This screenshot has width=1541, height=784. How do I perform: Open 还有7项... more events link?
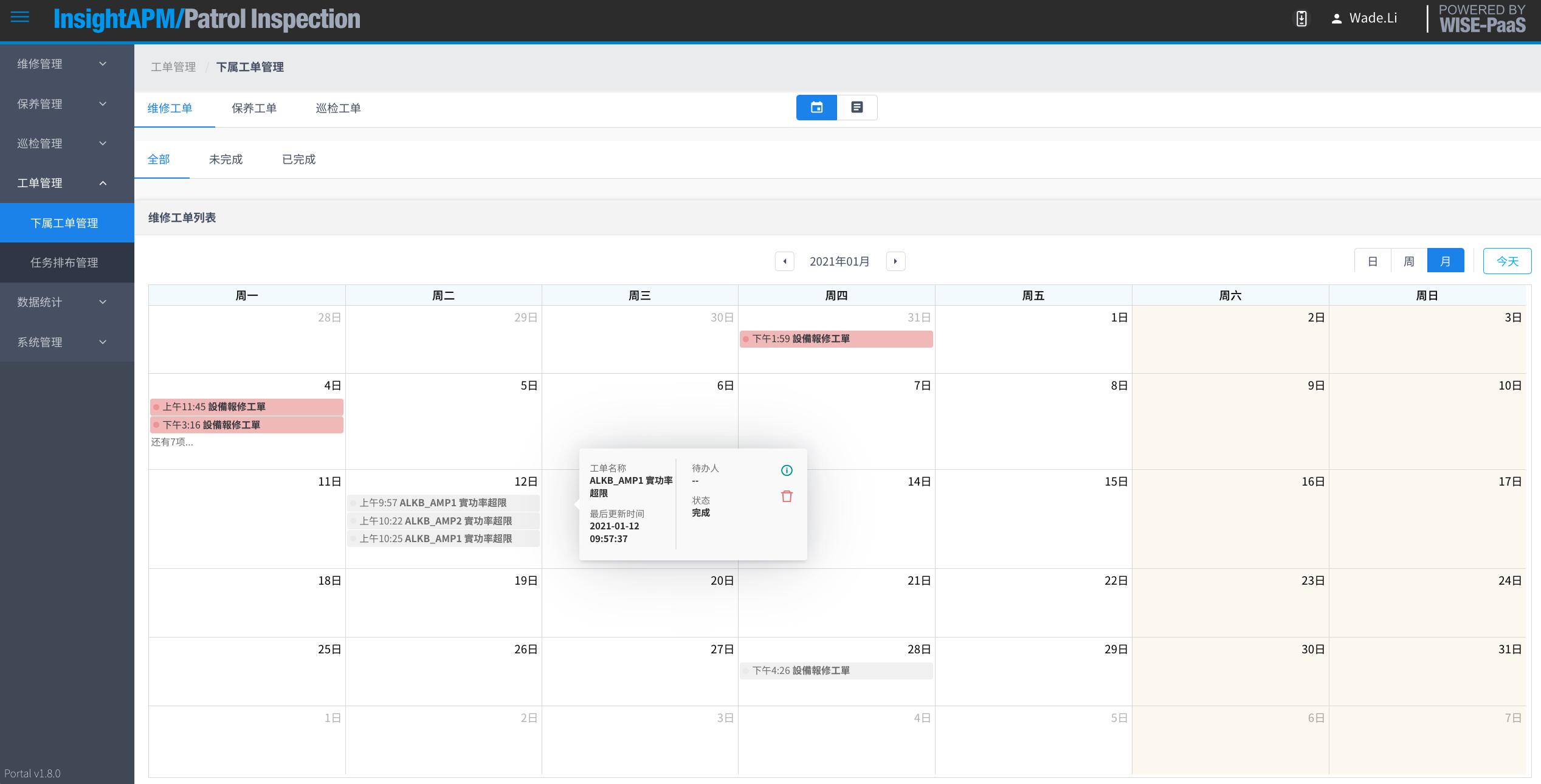[172, 442]
